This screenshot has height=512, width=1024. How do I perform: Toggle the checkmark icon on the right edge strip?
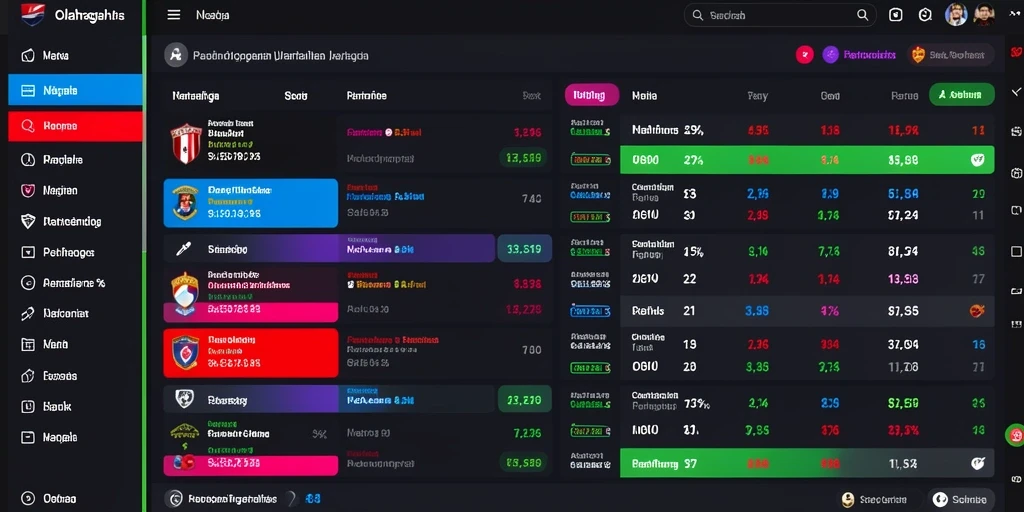pyautogui.click(x=1016, y=91)
